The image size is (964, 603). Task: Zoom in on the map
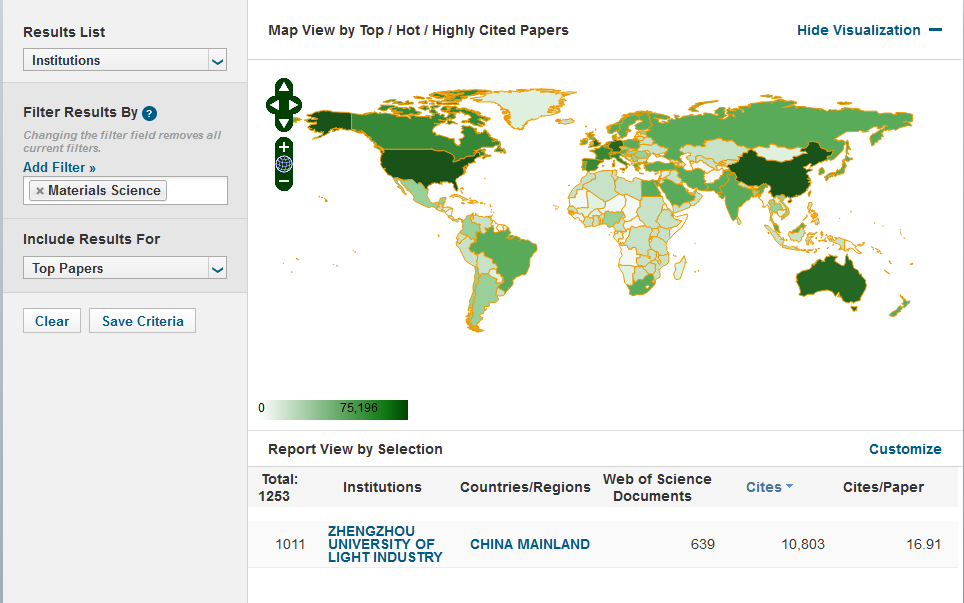coord(284,147)
